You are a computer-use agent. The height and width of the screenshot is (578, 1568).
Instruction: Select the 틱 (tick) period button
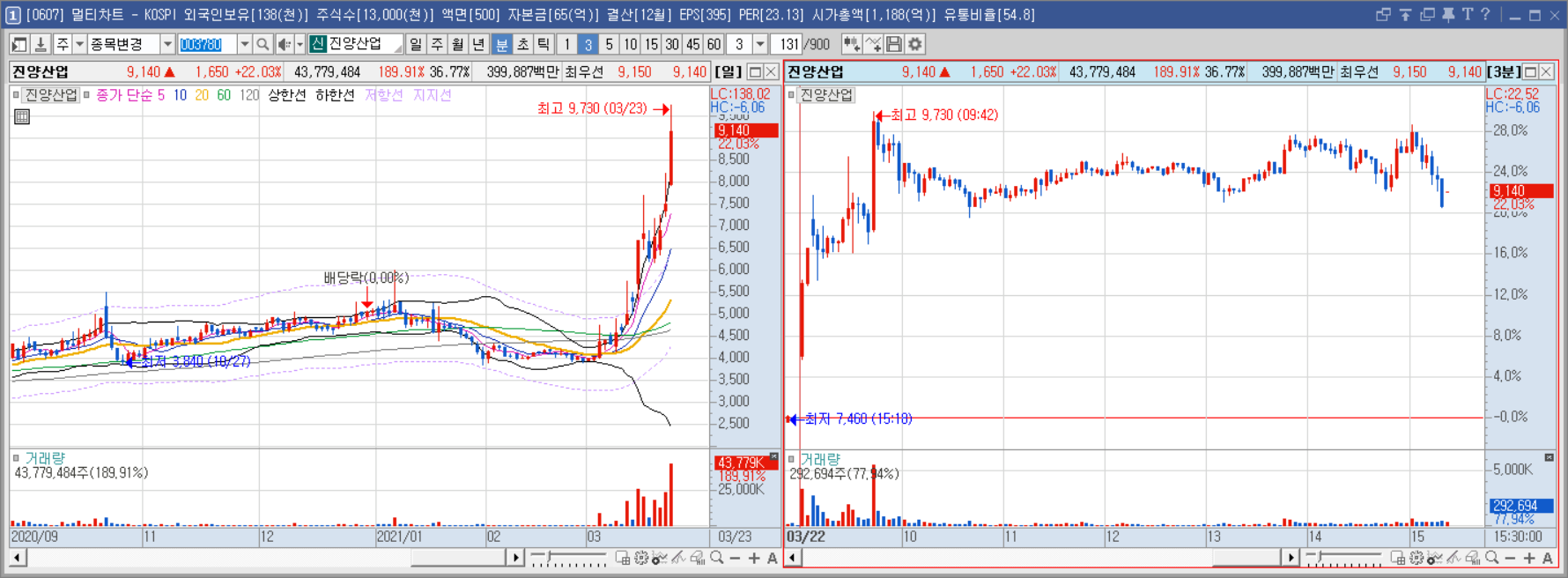[544, 44]
